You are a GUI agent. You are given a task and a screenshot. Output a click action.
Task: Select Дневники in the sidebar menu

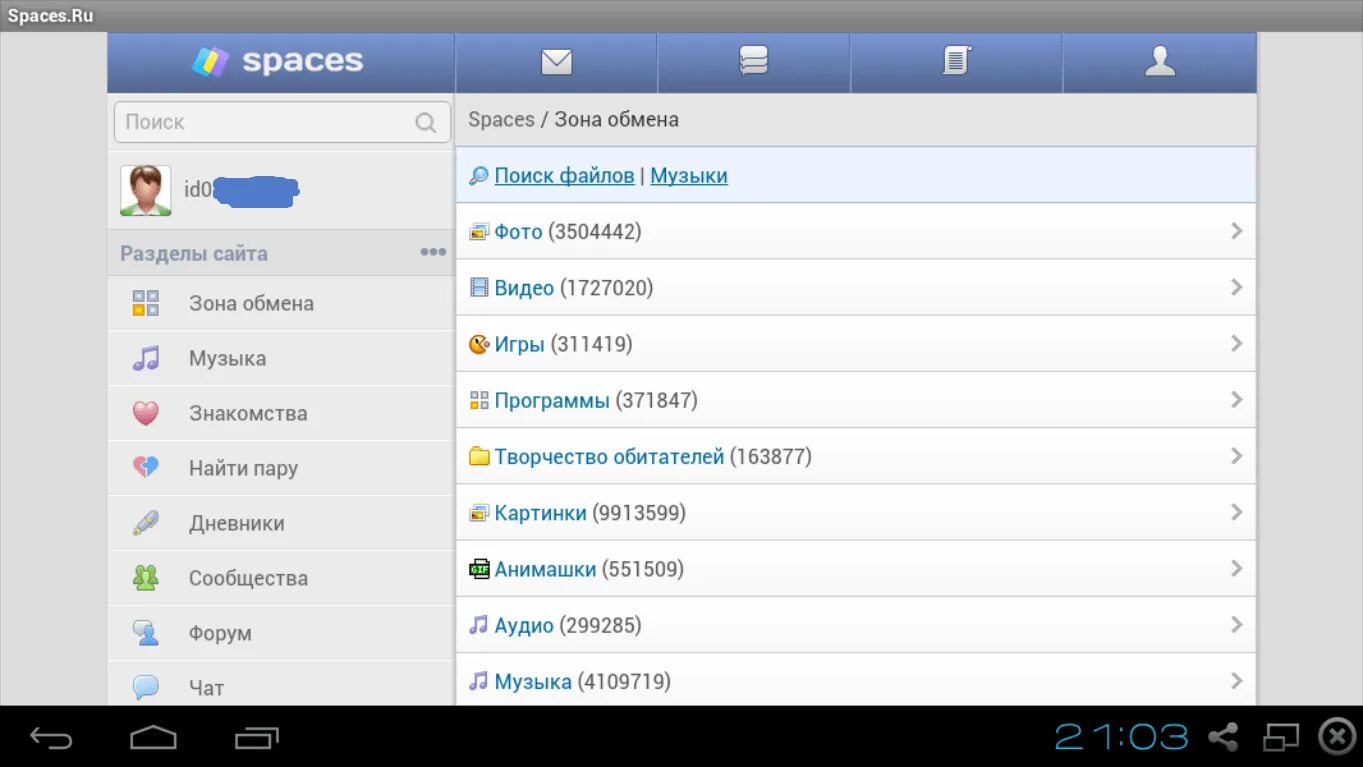(x=281, y=523)
